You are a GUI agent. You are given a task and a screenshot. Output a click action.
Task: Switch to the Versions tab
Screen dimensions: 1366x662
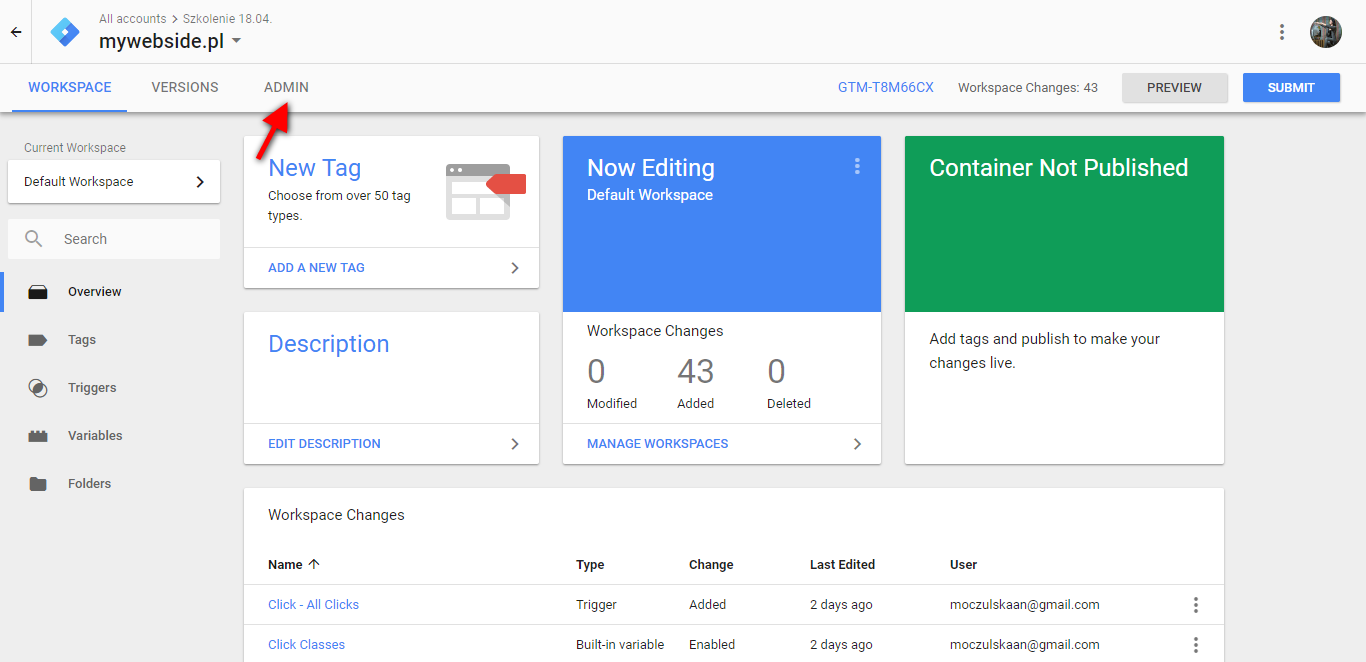(185, 88)
